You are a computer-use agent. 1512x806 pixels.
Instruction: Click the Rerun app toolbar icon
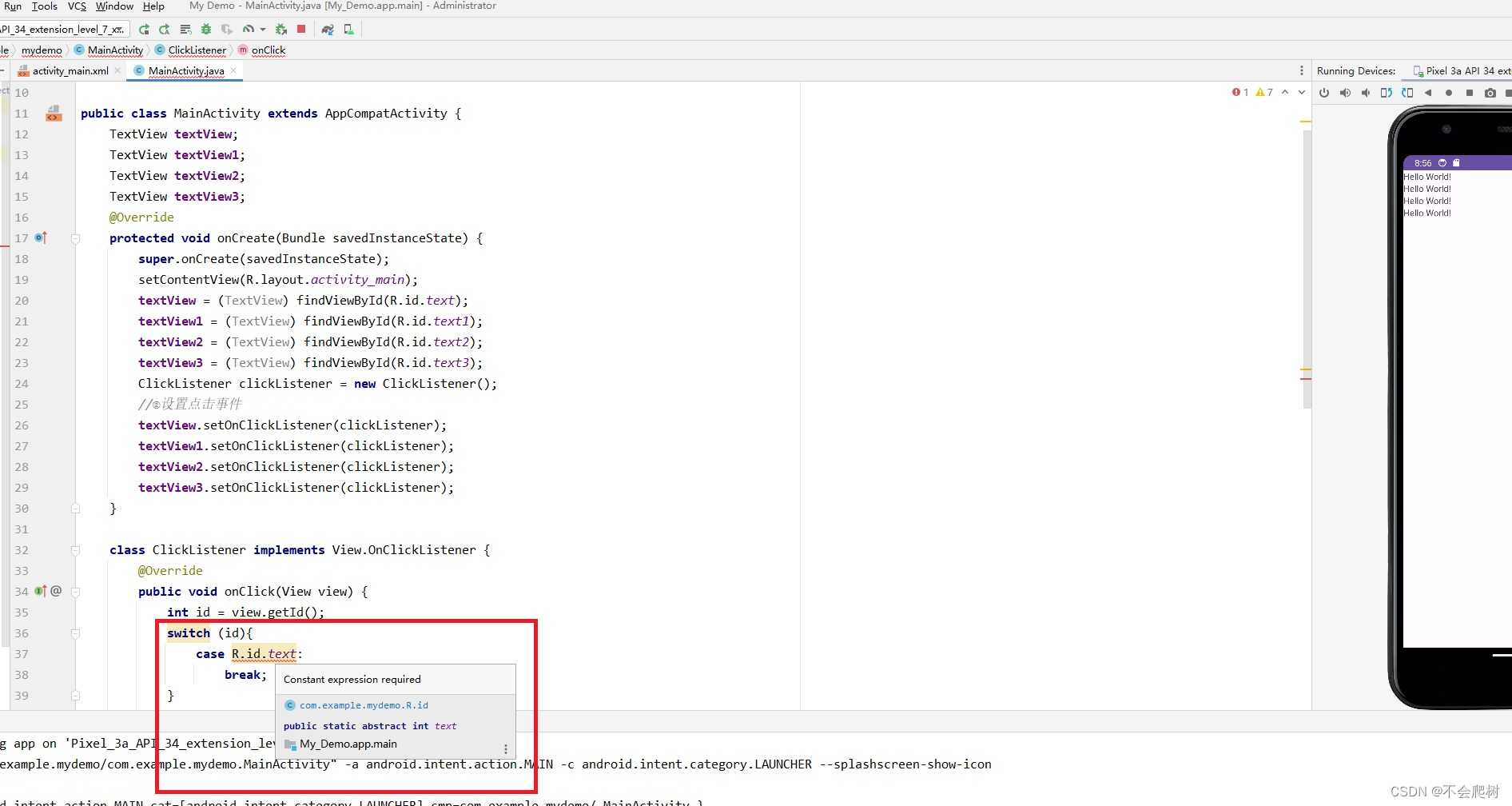click(x=144, y=30)
